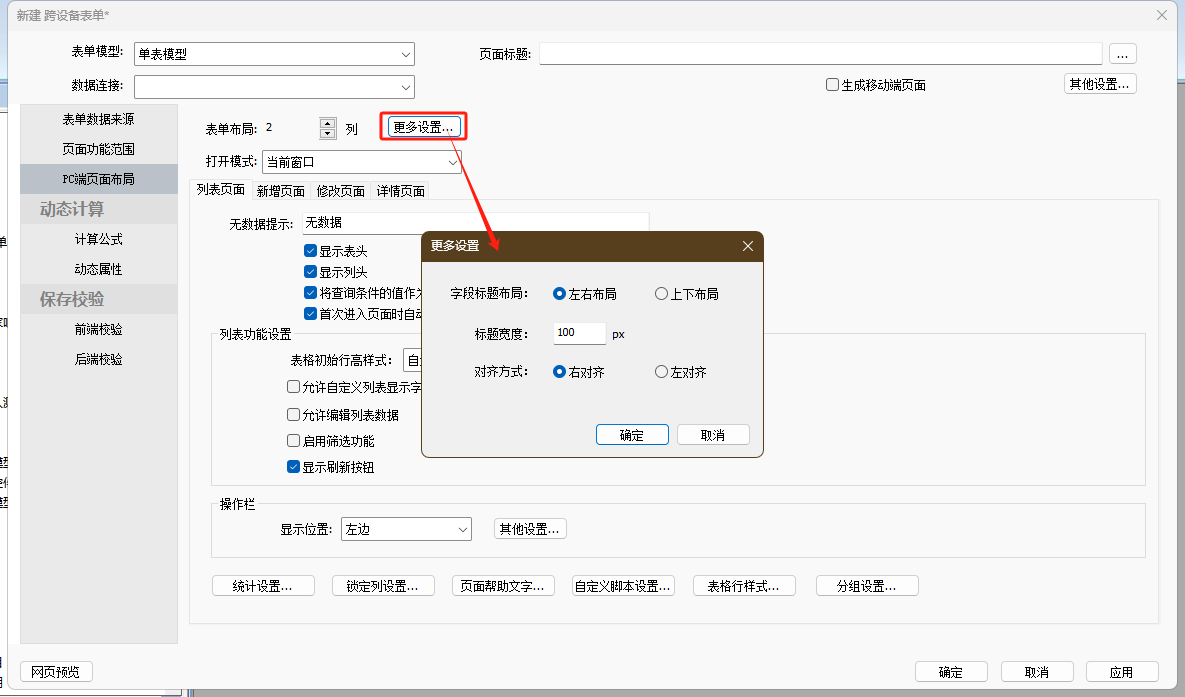Uncheck the 显示刷新按钮 checkbox
Viewport: 1185px width, 697px height.
[293, 466]
